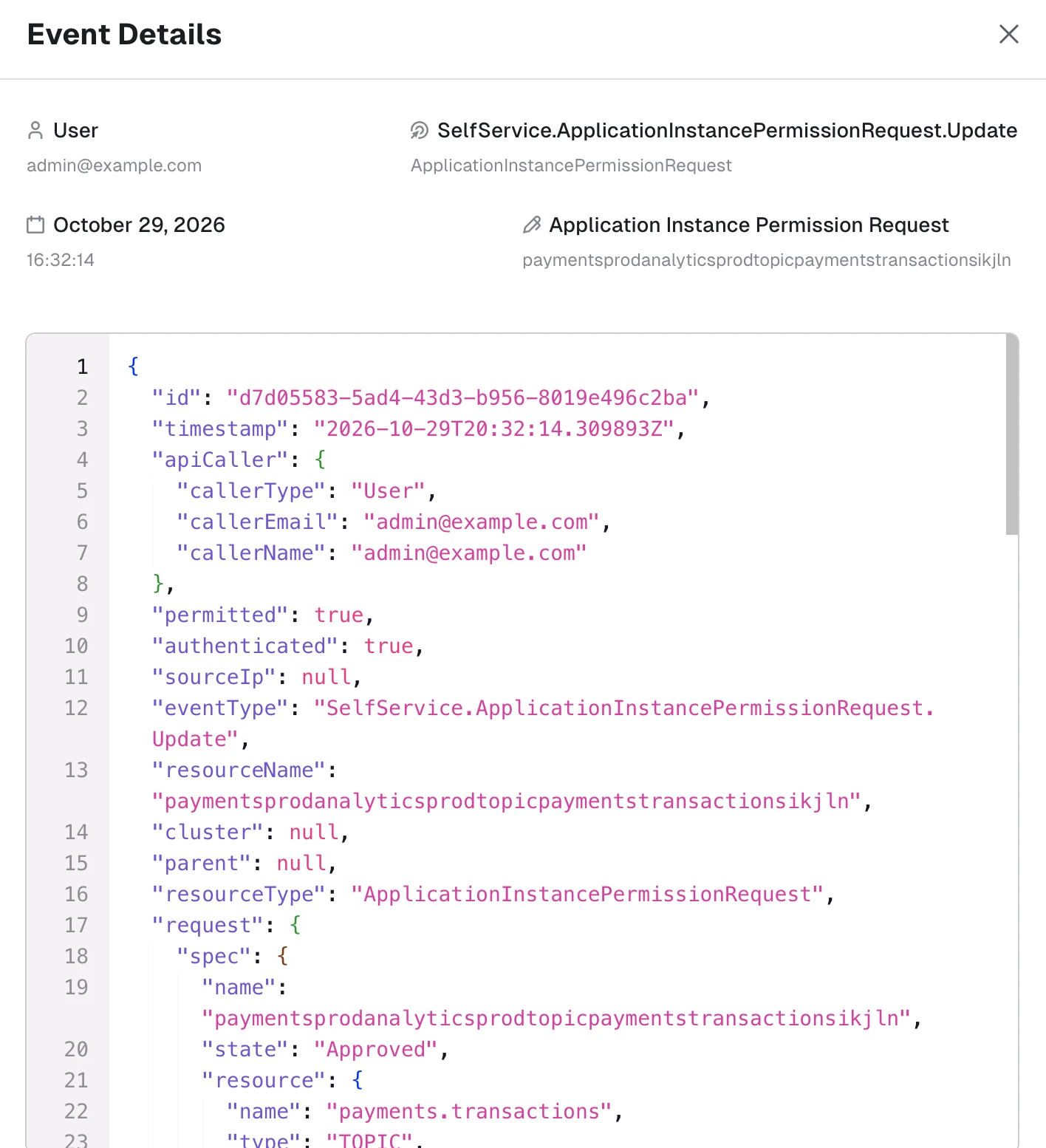The height and width of the screenshot is (1148, 1046).
Task: Click the October 29, 2026 date
Action: point(139,225)
